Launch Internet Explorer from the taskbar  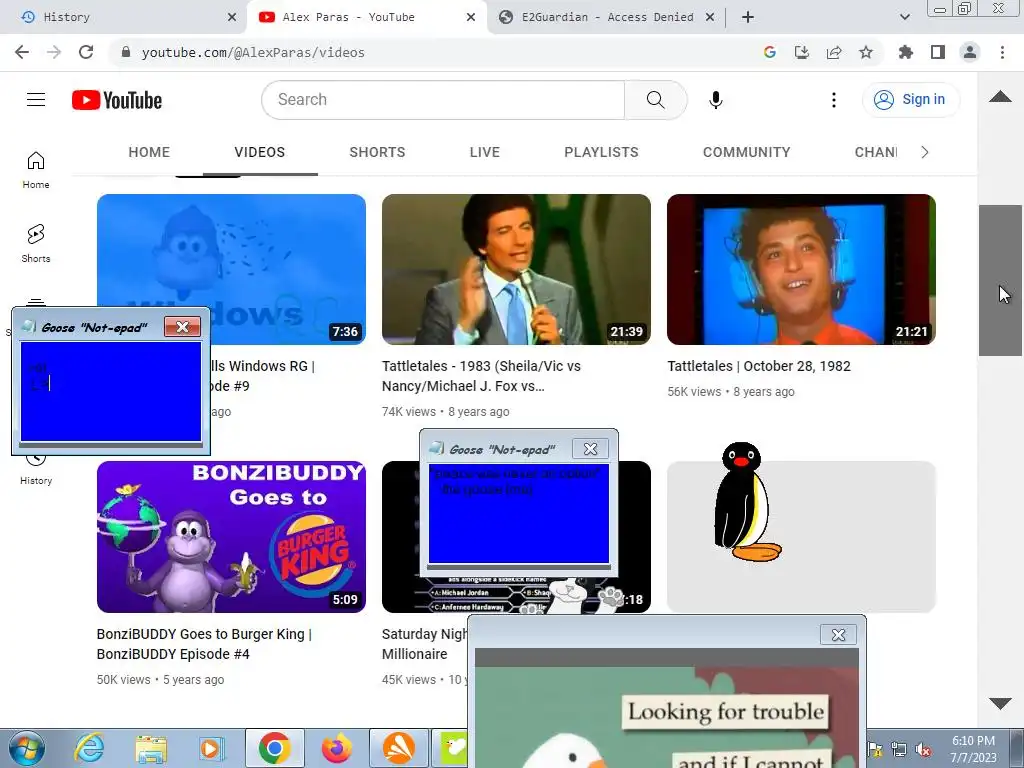point(89,748)
